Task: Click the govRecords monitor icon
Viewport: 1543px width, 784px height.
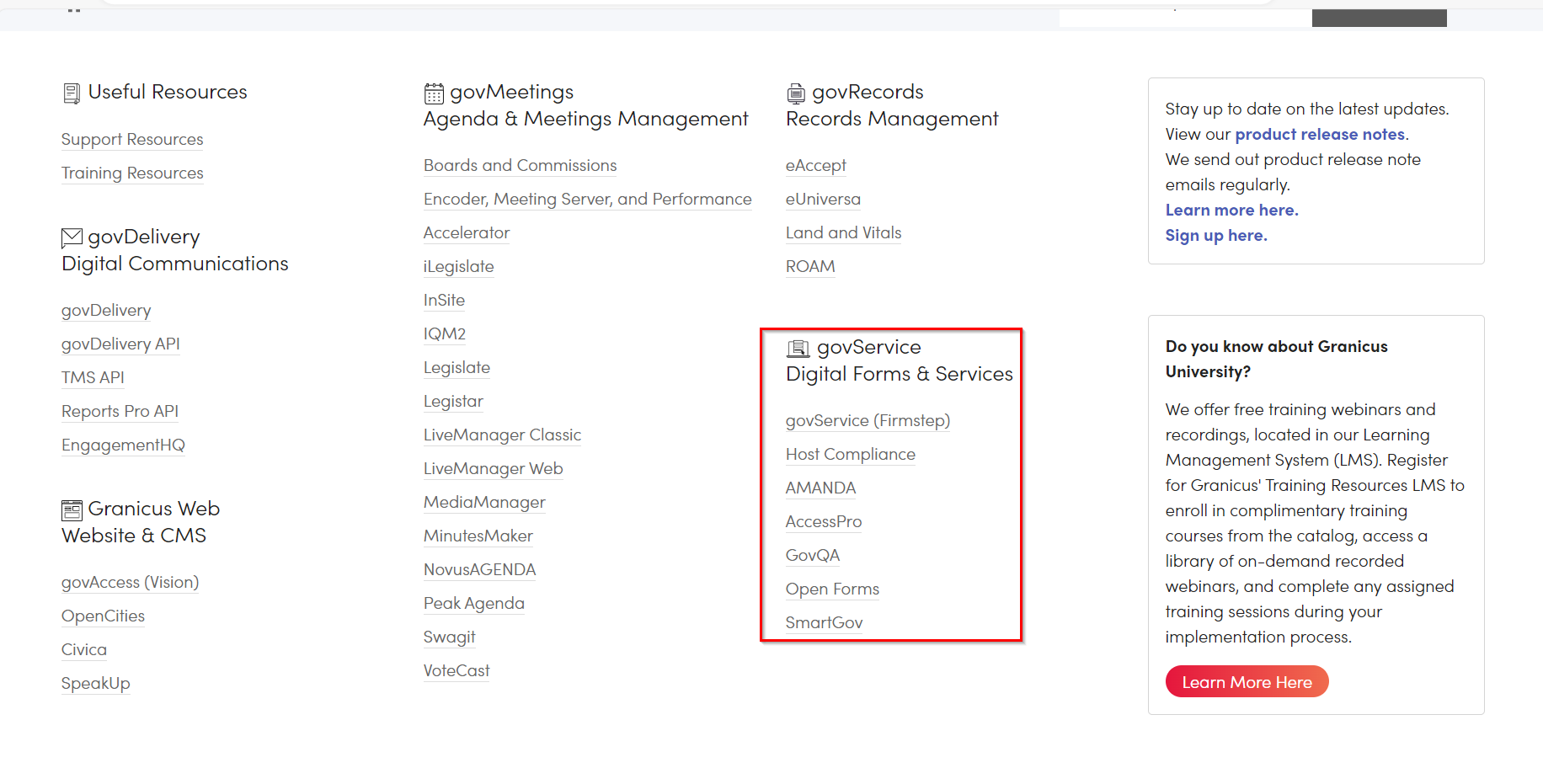Action: 795,93
